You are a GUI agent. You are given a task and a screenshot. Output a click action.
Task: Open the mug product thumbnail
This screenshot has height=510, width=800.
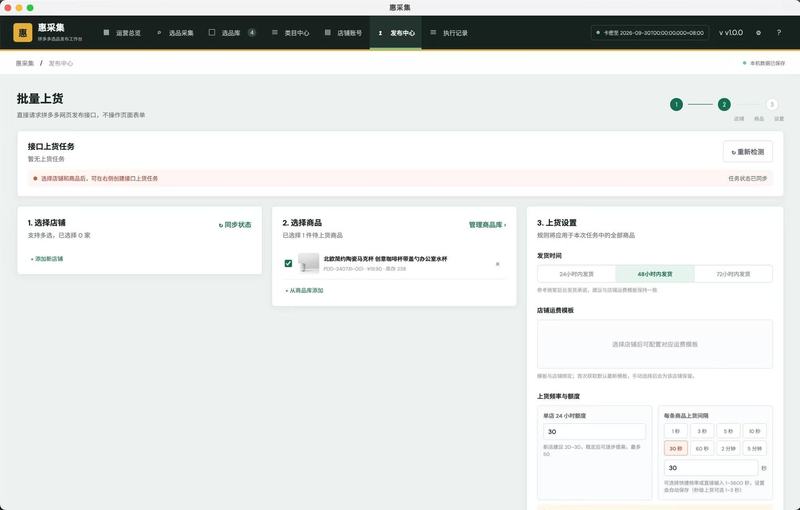(309, 263)
